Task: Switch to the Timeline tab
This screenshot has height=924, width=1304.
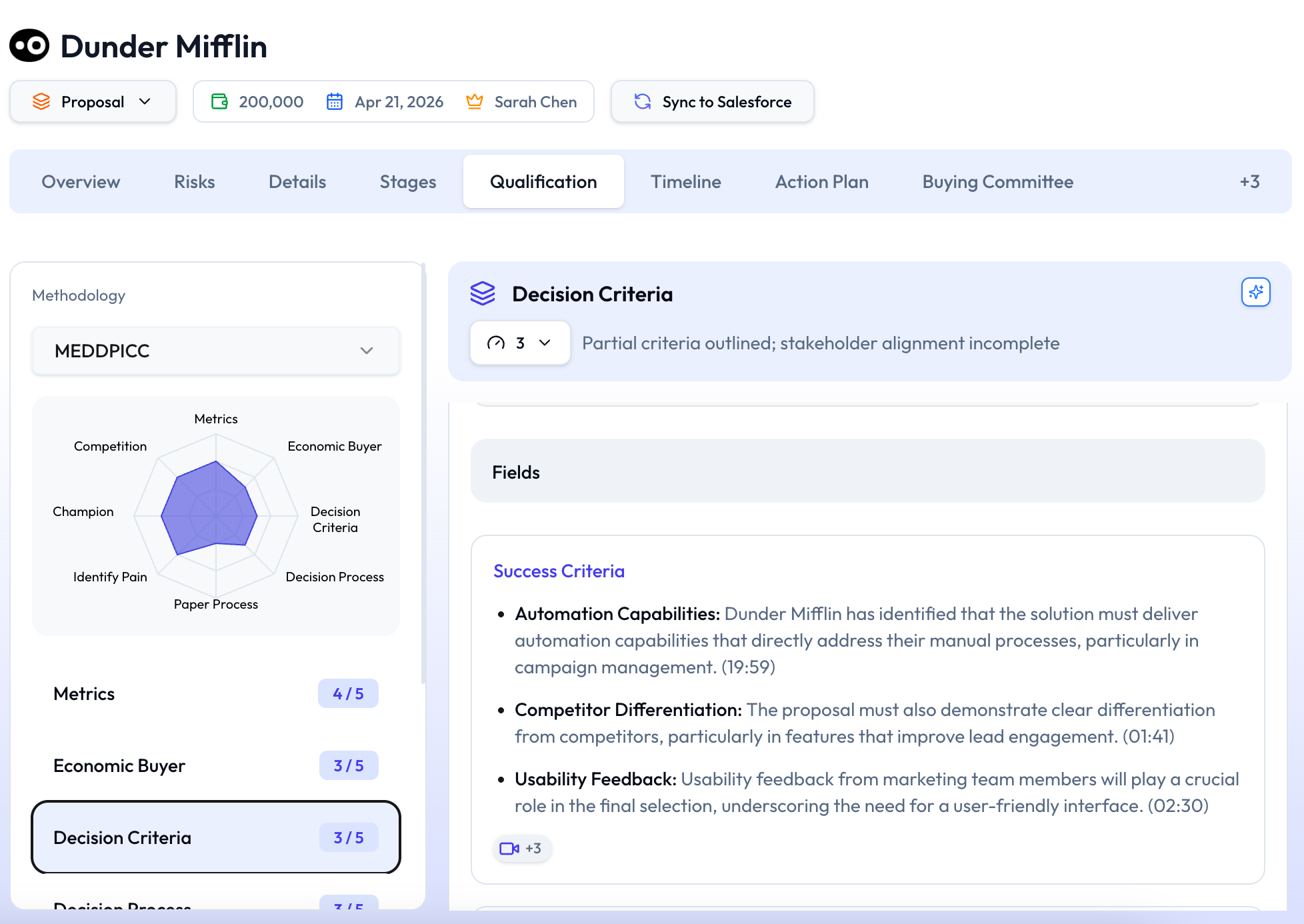Action: (685, 181)
